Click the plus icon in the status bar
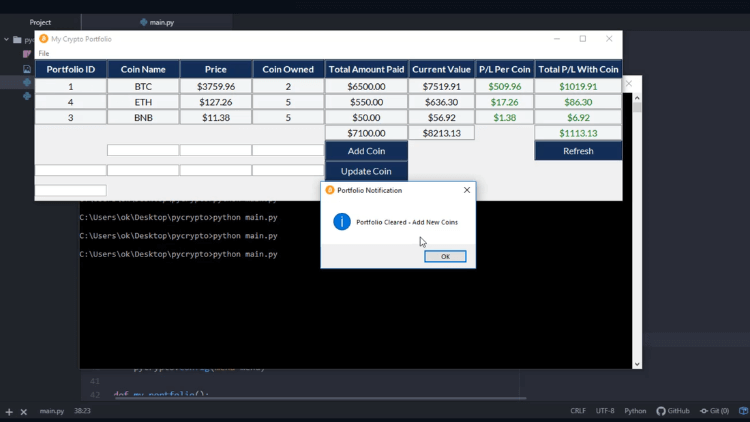This screenshot has height=422, width=750. [x=9, y=411]
